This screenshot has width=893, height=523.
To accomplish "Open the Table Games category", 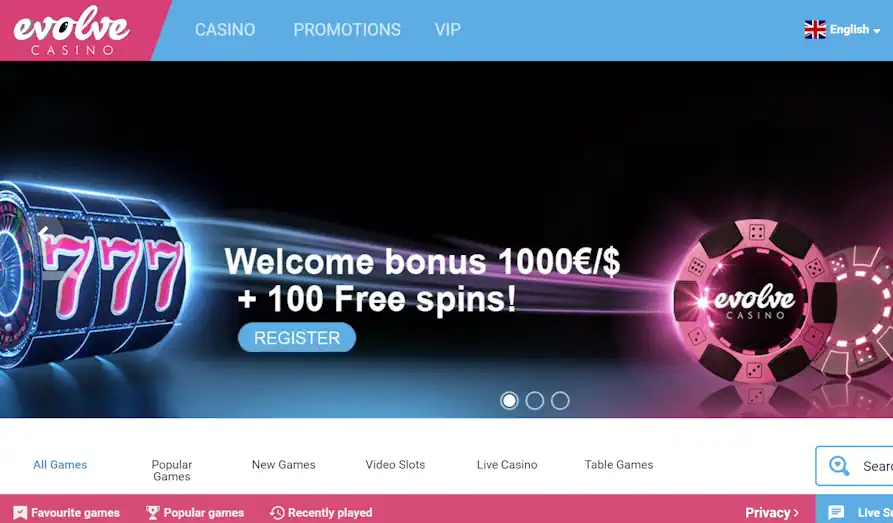I will (618, 465).
